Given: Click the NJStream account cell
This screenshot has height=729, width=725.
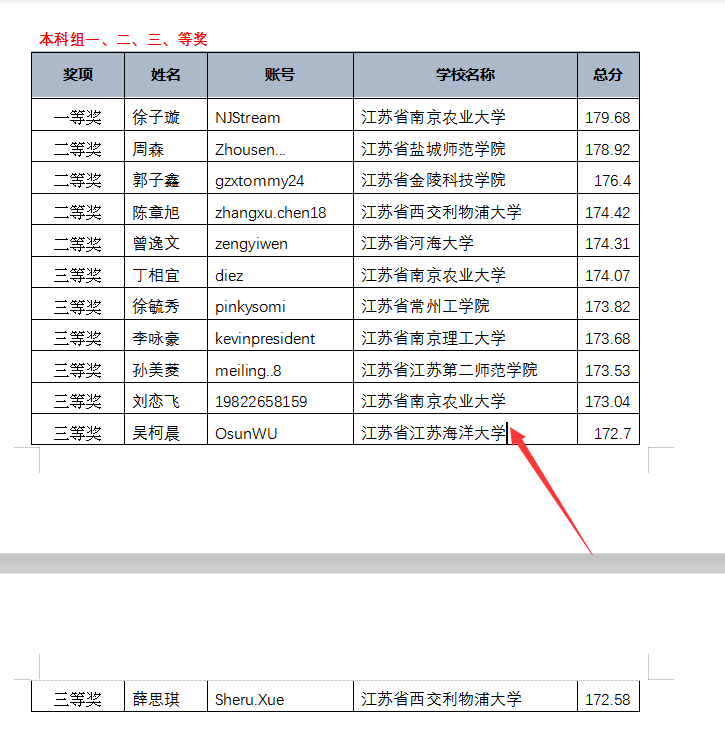Looking at the screenshot, I should pyautogui.click(x=248, y=118).
